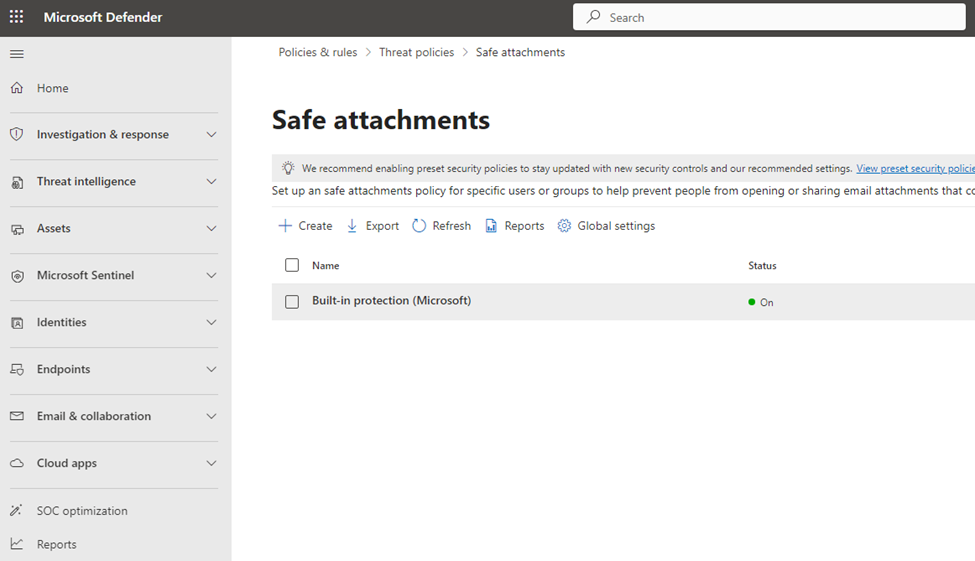Click the Home house icon

[17, 88]
